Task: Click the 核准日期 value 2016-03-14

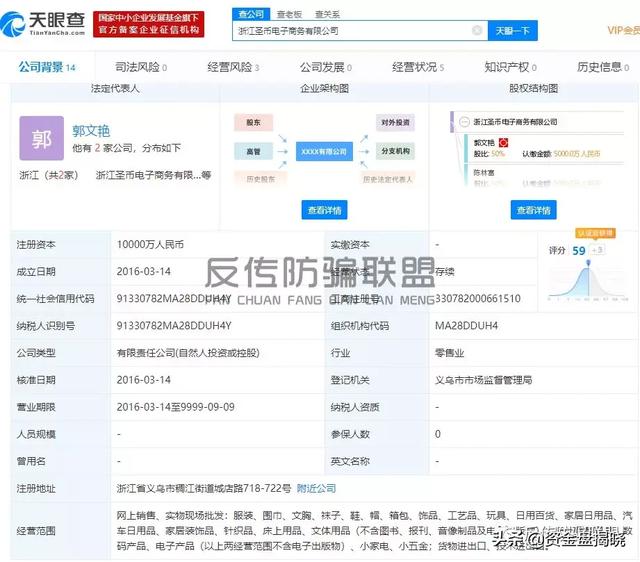Action: (x=144, y=380)
